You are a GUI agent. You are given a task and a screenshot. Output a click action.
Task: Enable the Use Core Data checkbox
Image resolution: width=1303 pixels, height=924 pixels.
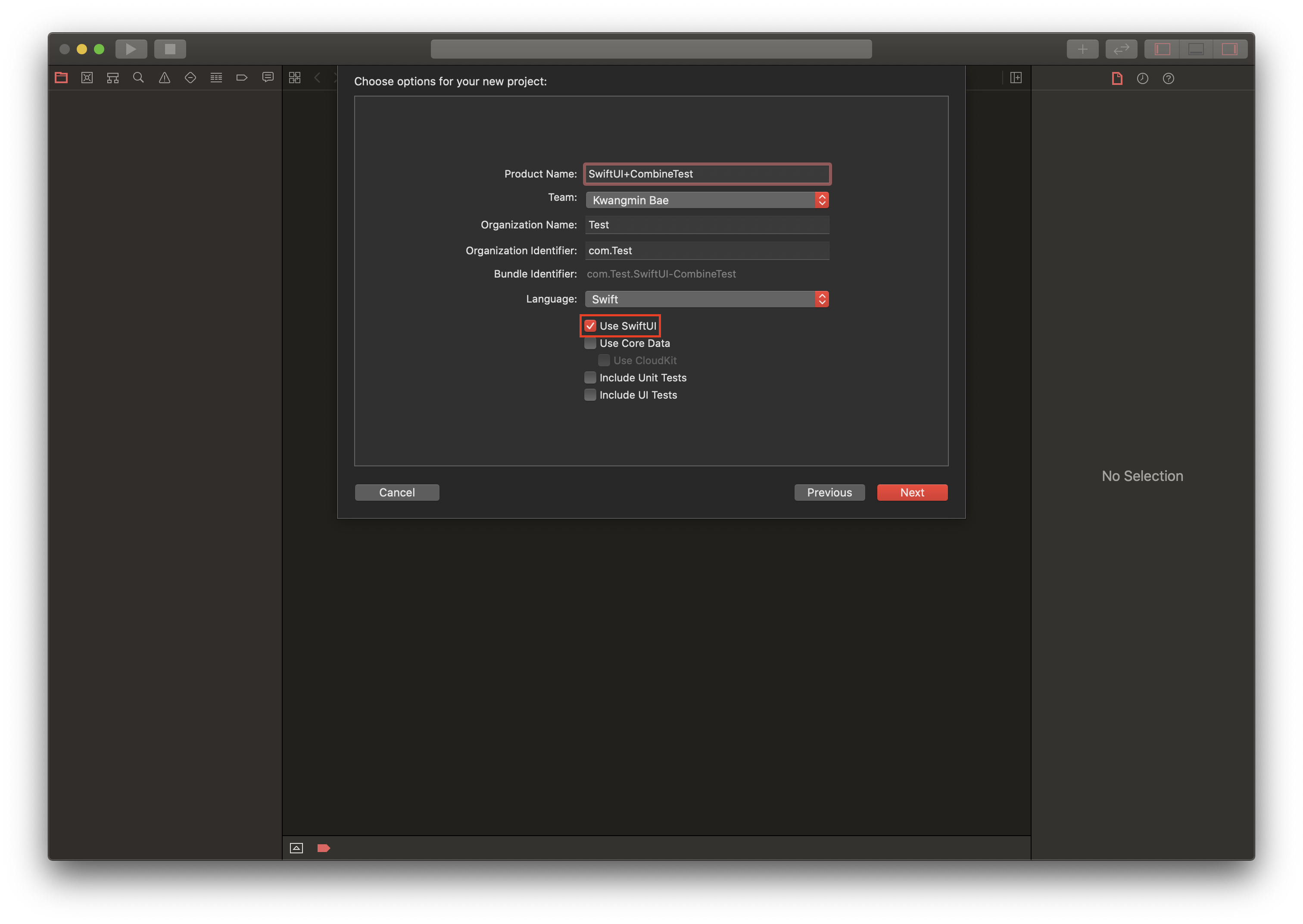[590, 343]
